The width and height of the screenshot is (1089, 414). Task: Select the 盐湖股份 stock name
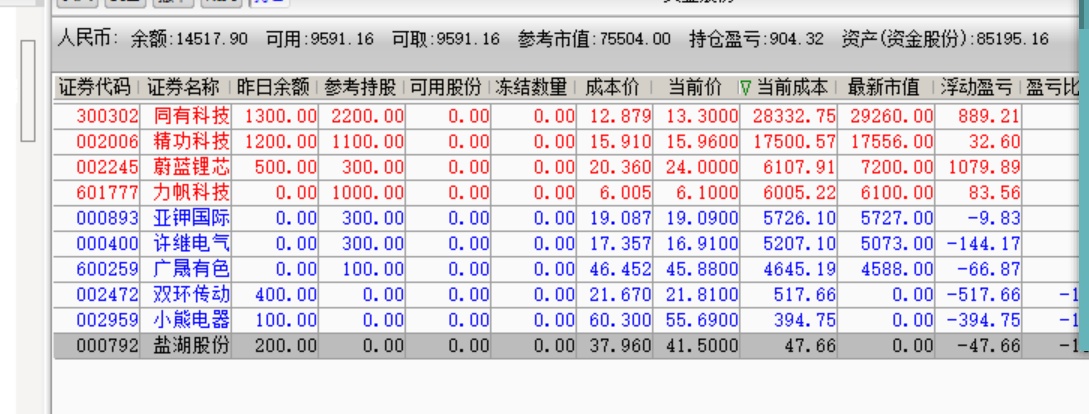coord(191,346)
